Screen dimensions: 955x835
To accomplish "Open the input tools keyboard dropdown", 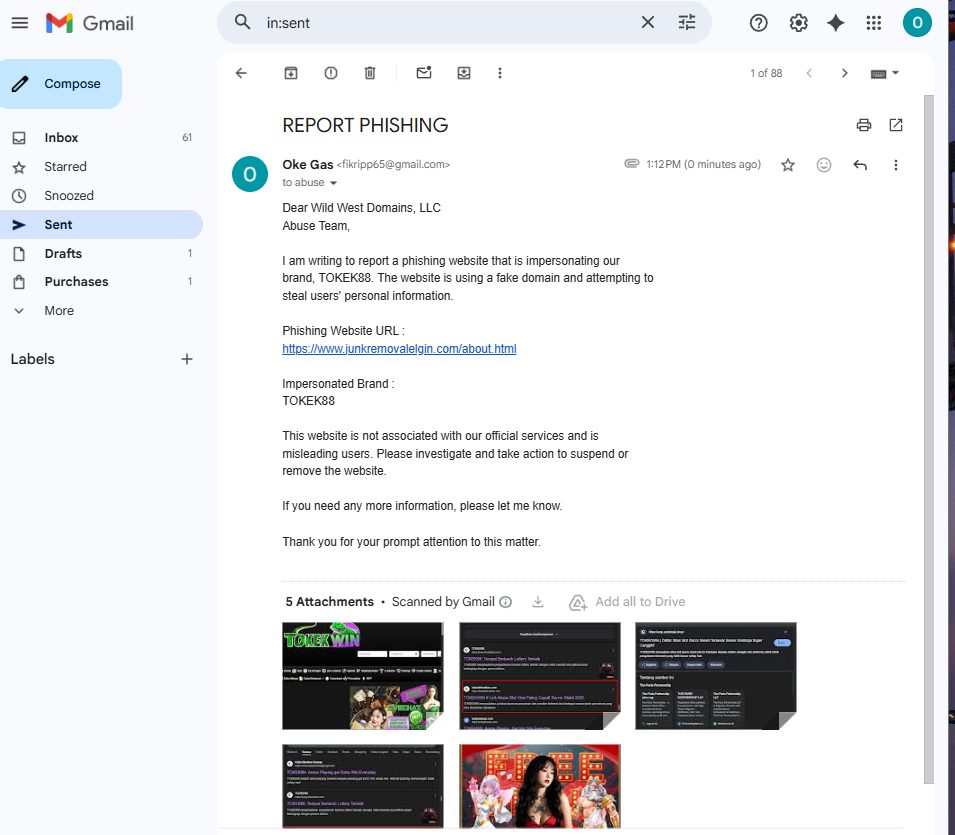I will (884, 73).
